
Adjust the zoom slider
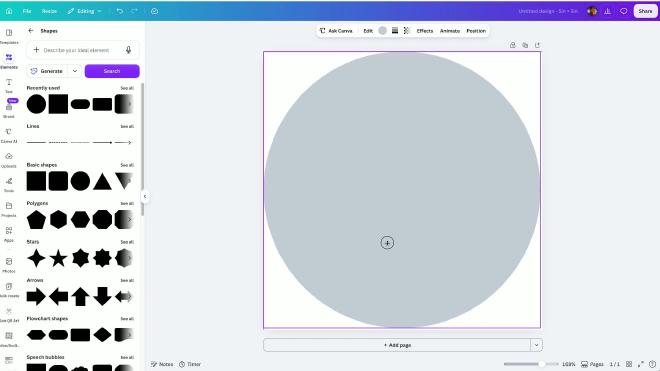tap(531, 364)
